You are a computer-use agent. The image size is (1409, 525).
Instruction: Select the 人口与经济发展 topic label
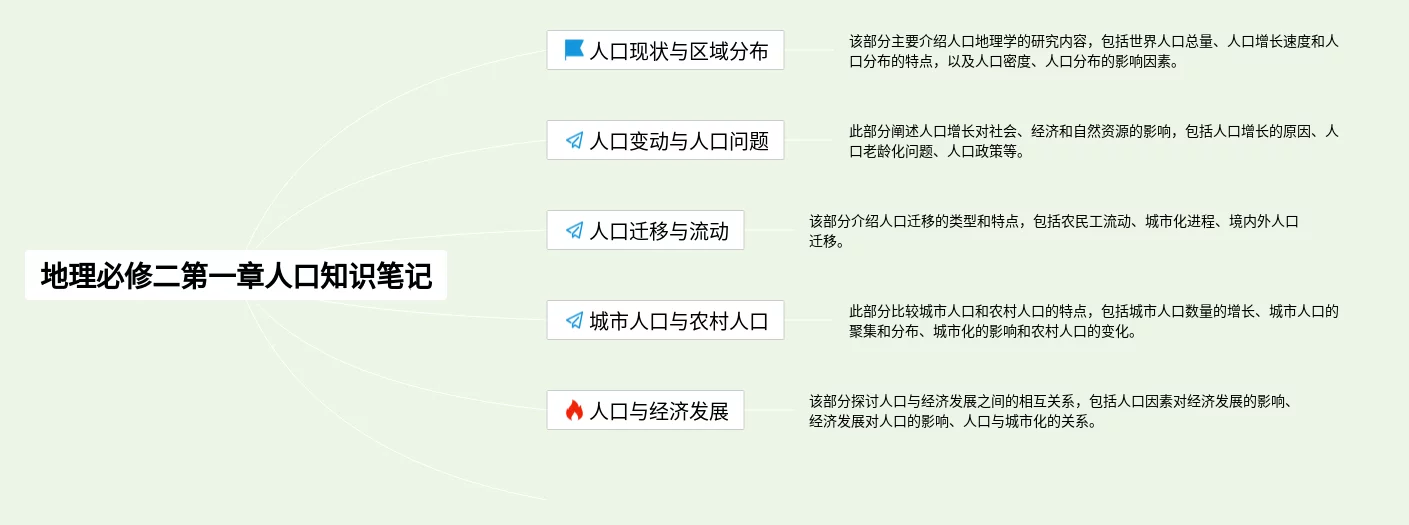(x=659, y=411)
